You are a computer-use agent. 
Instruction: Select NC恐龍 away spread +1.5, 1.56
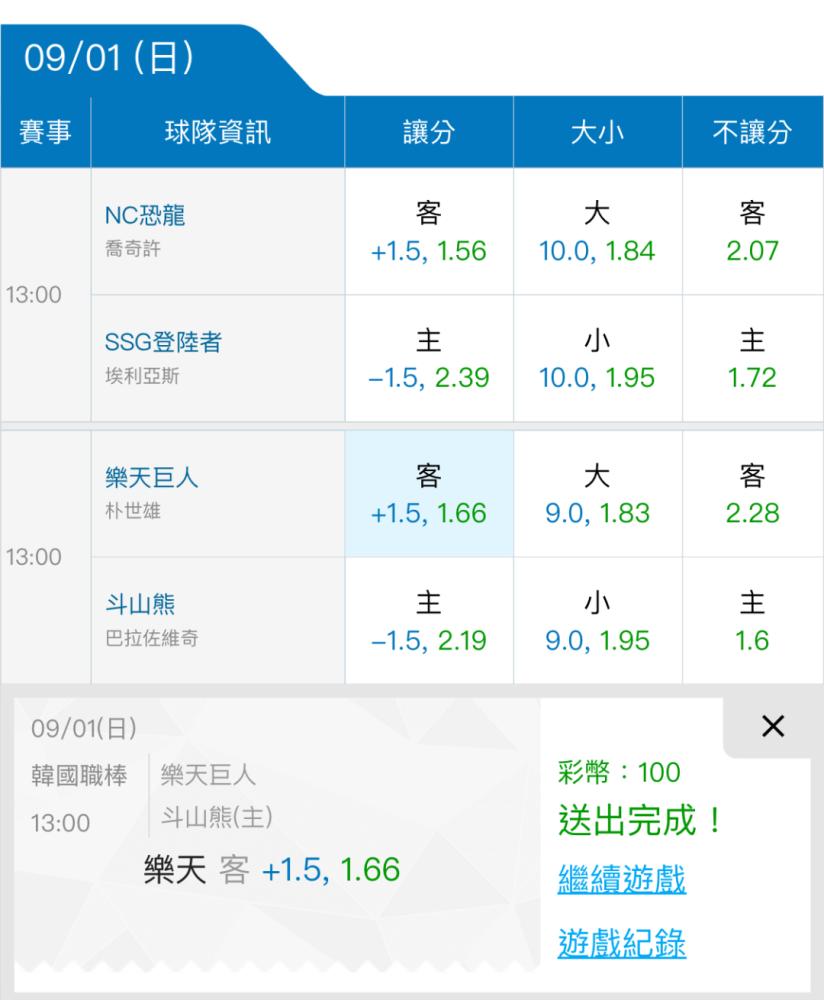(429, 232)
